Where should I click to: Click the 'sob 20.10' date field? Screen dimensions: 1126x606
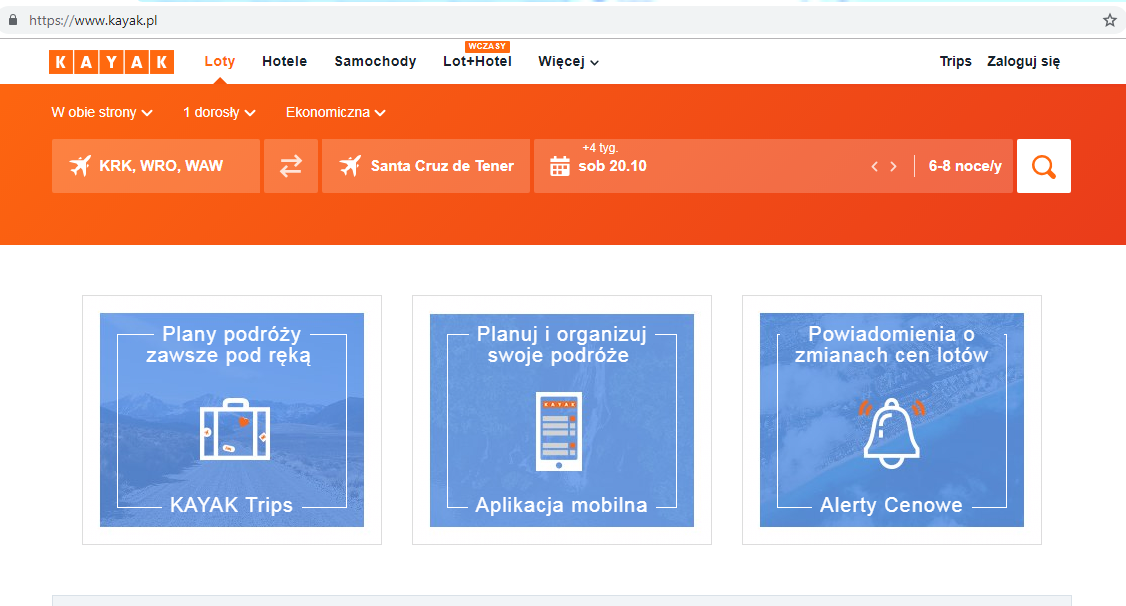click(x=612, y=166)
